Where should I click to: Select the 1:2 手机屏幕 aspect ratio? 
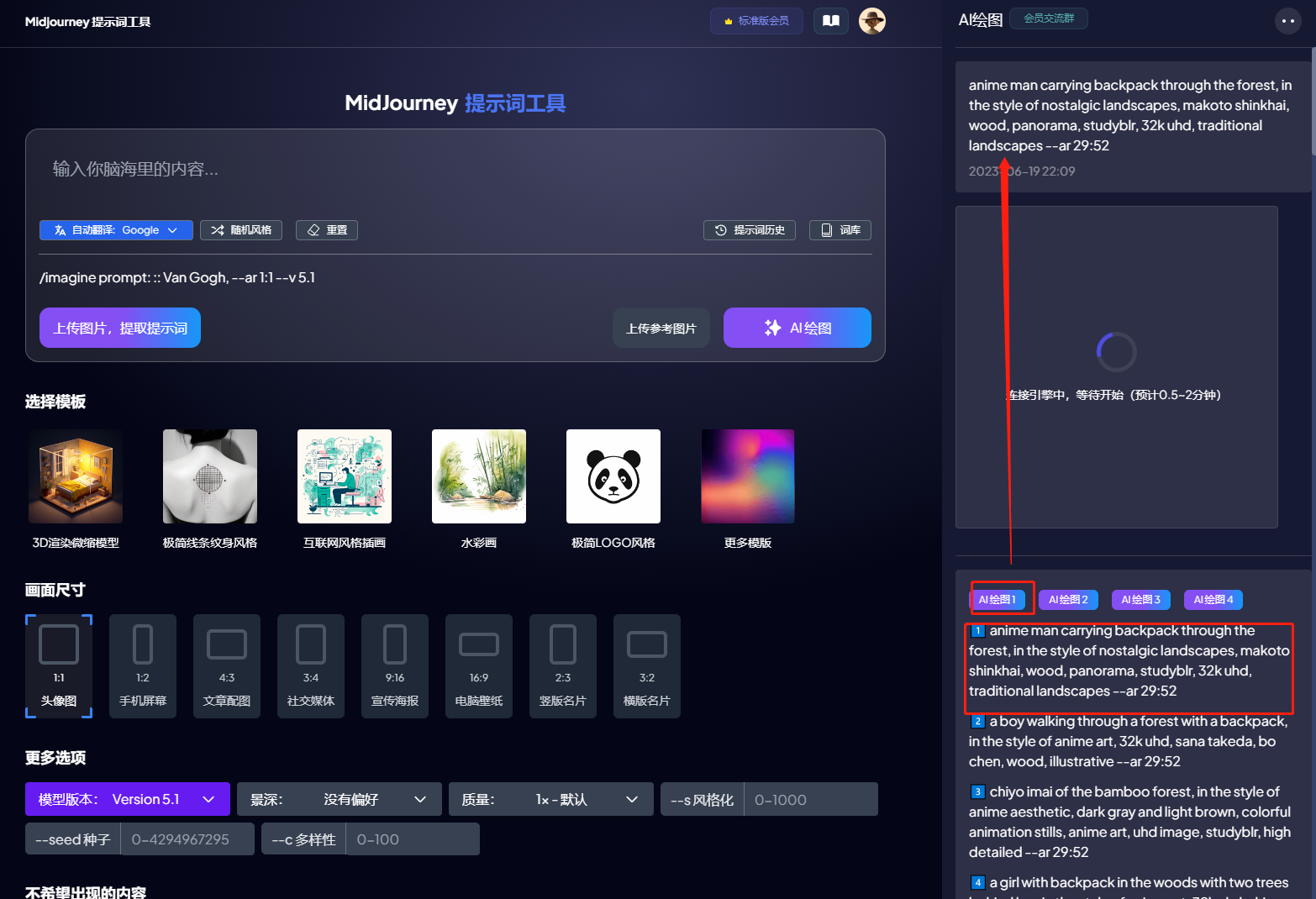143,666
